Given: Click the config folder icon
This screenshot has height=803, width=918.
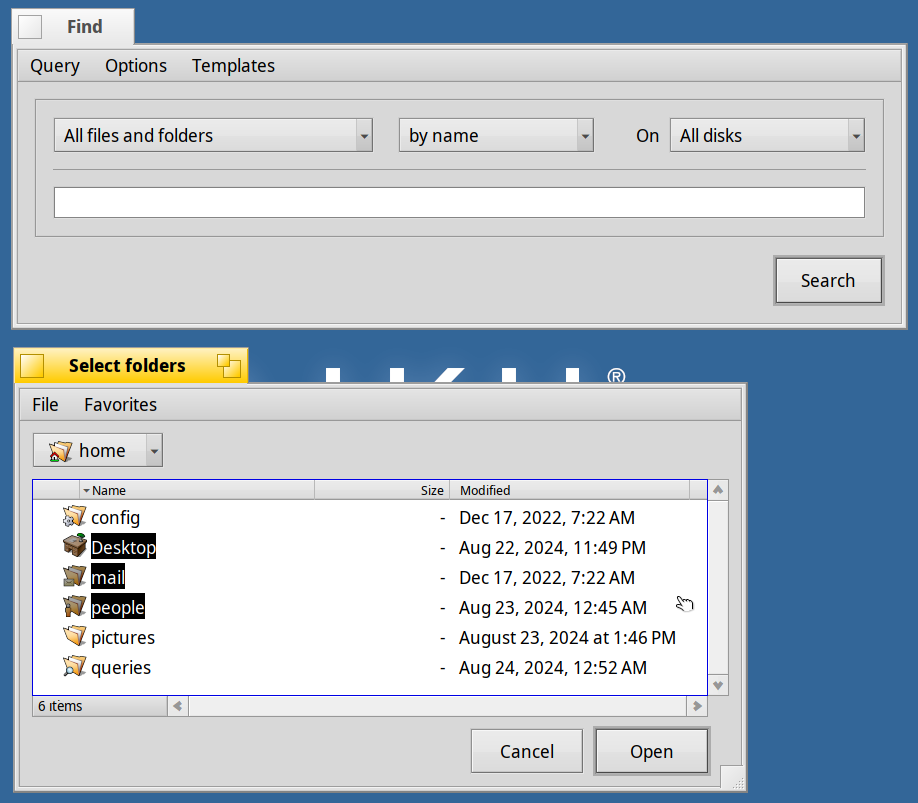Looking at the screenshot, I should point(74,517).
